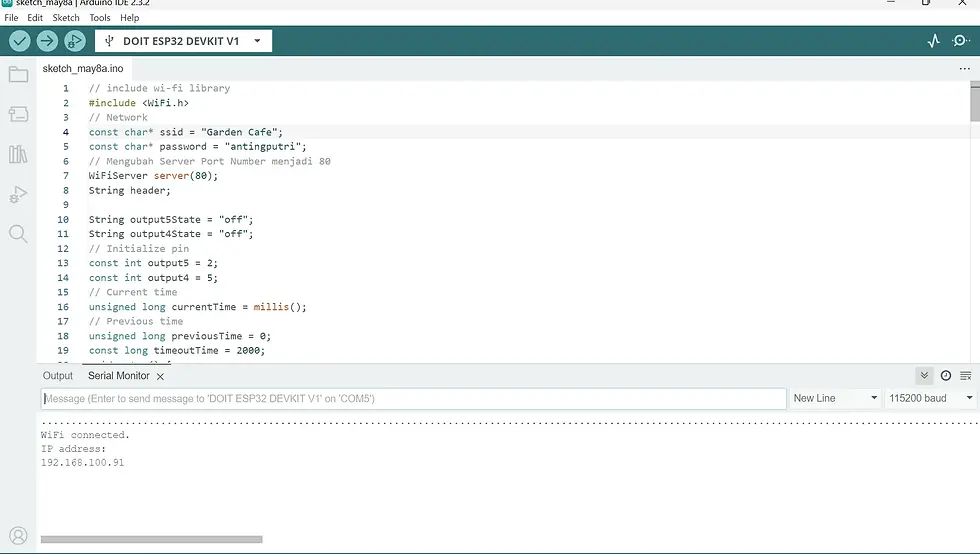
Task: Open the Serial Monitor magnifier icon in toolbar
Action: click(x=961, y=41)
